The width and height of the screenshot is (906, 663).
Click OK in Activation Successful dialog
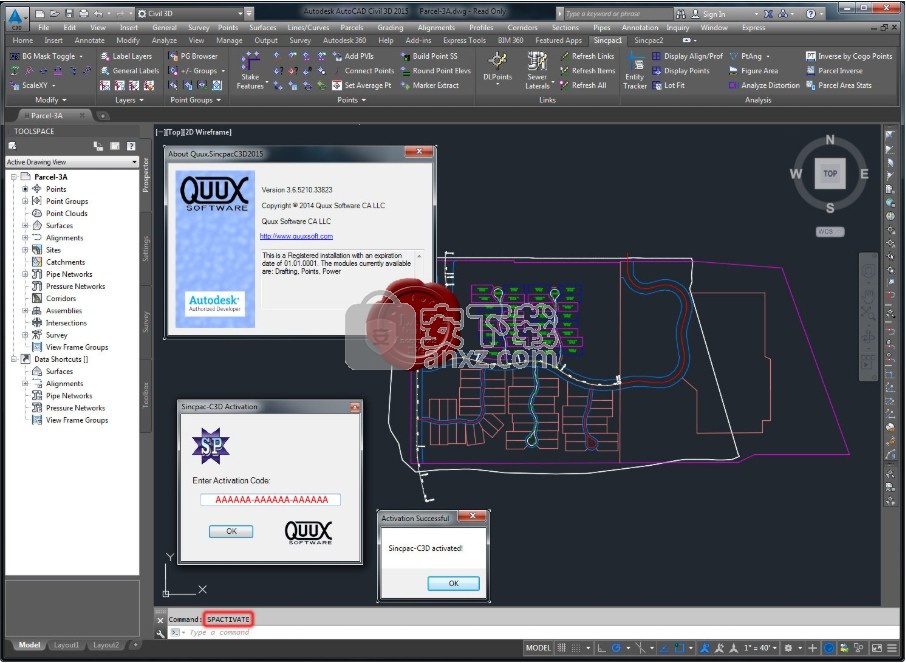pyautogui.click(x=454, y=583)
